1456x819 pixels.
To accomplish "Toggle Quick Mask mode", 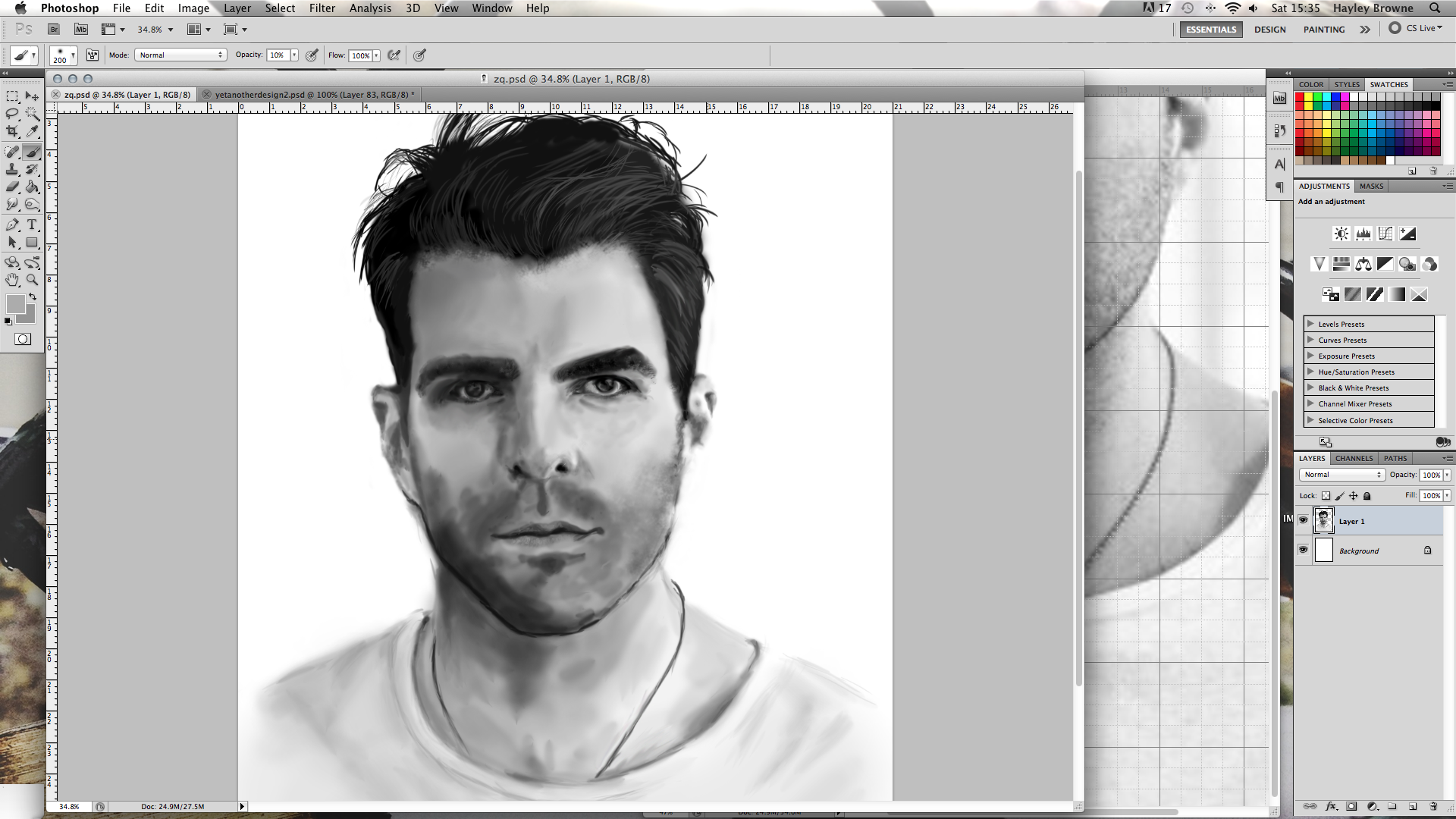I will coord(23,339).
